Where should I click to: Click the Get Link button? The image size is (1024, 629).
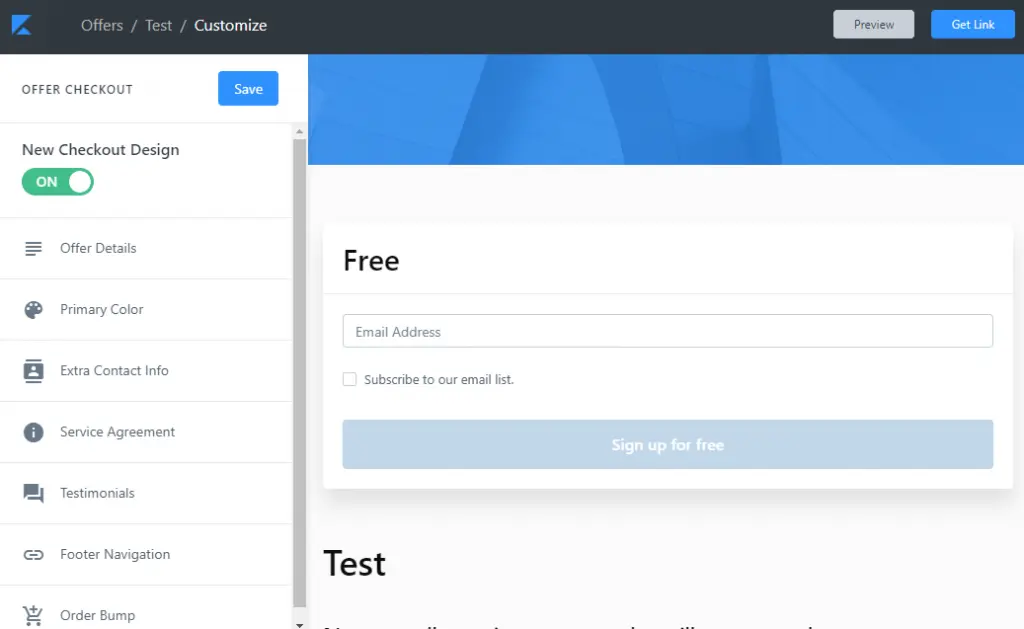click(x=972, y=25)
